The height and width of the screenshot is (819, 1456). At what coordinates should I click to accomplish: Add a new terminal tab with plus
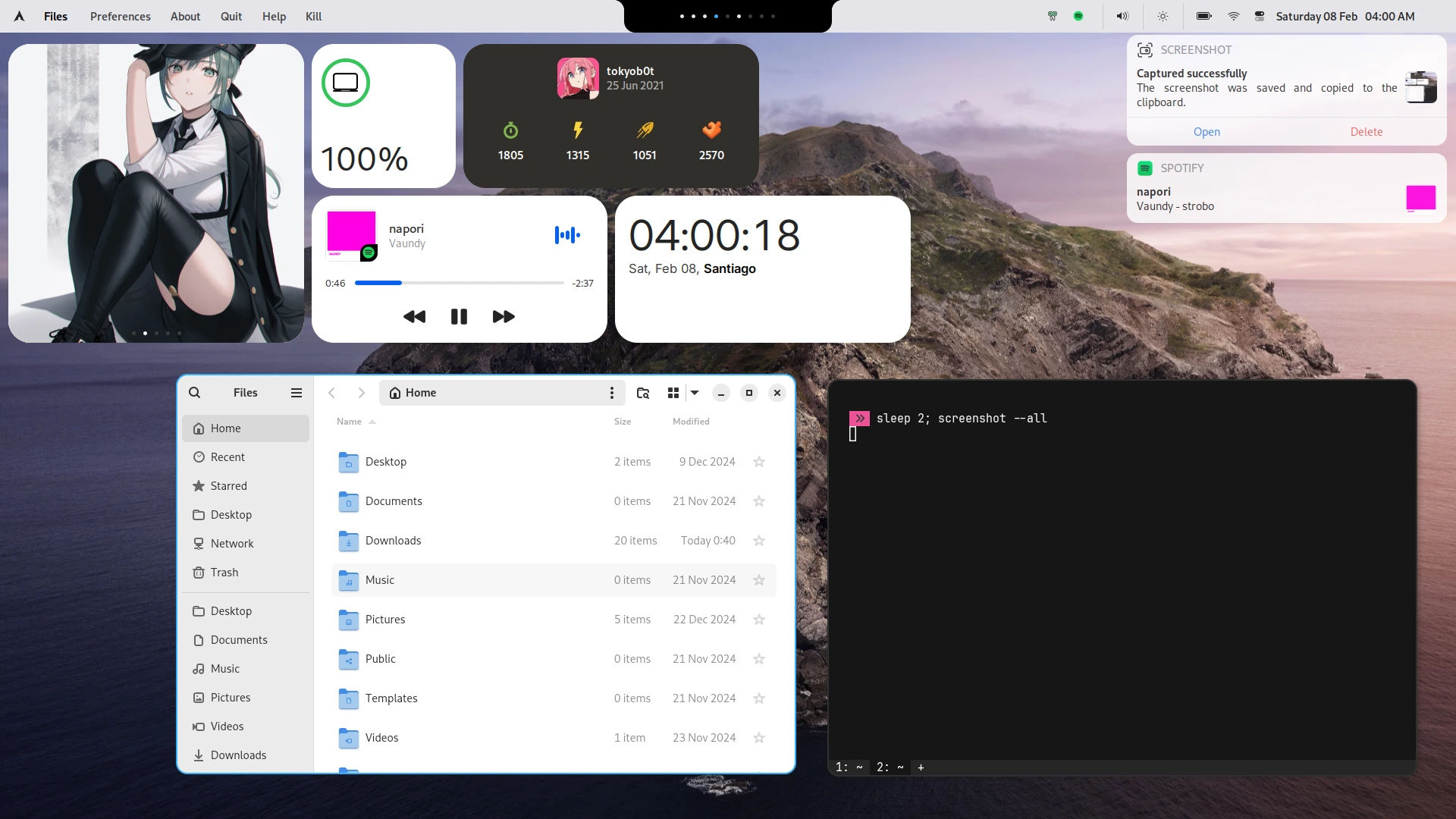click(x=921, y=767)
